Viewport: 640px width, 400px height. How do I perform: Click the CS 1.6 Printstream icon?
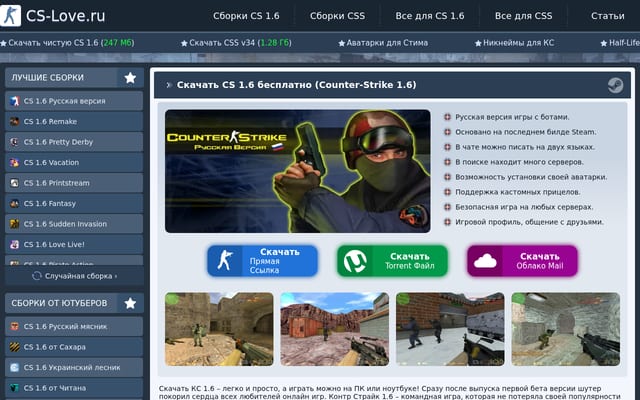pyautogui.click(x=15, y=183)
